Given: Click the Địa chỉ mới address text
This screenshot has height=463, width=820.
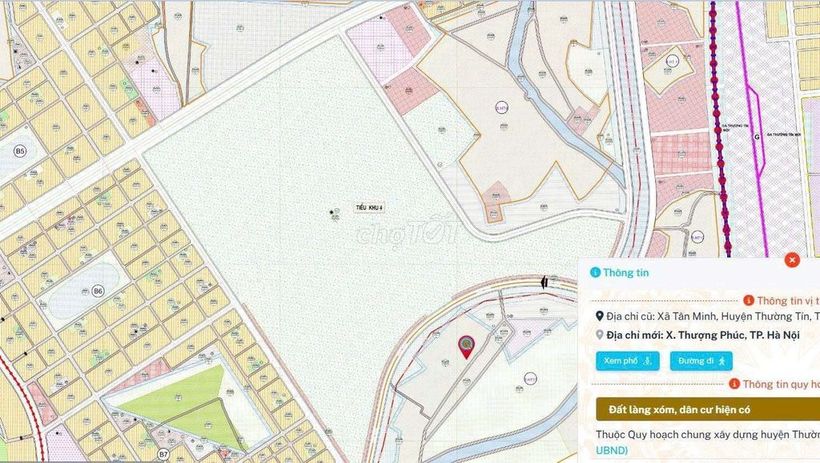Looking at the screenshot, I should (x=703, y=335).
